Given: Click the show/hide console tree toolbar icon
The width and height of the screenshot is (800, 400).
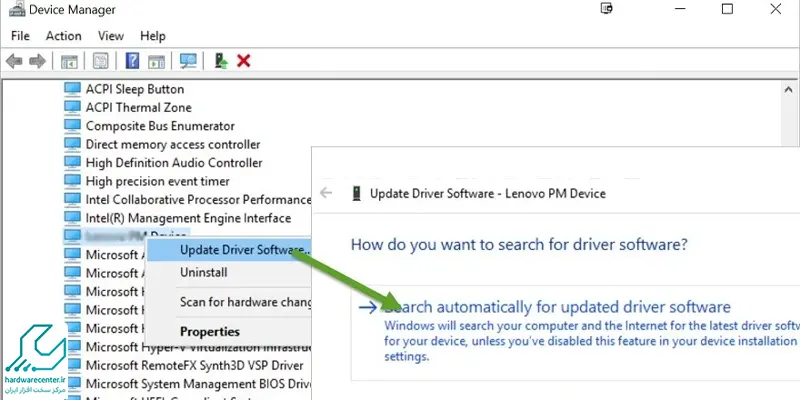Looking at the screenshot, I should [x=69, y=61].
